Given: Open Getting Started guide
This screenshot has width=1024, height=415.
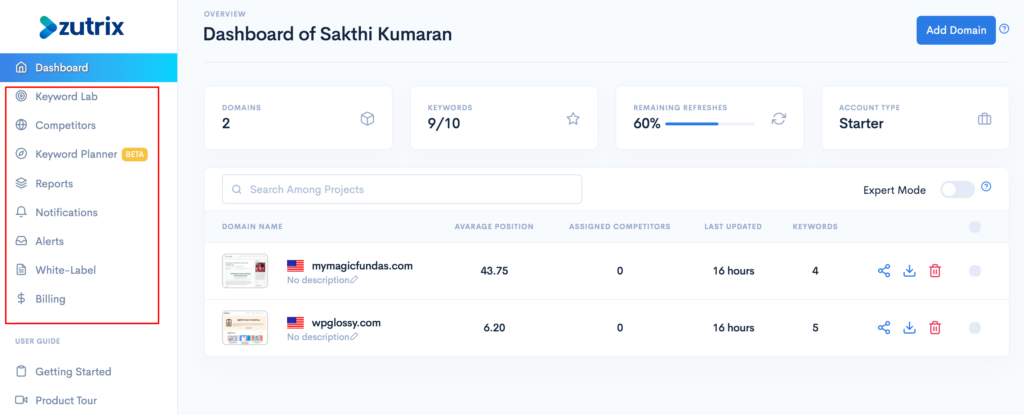Looking at the screenshot, I should tap(73, 371).
